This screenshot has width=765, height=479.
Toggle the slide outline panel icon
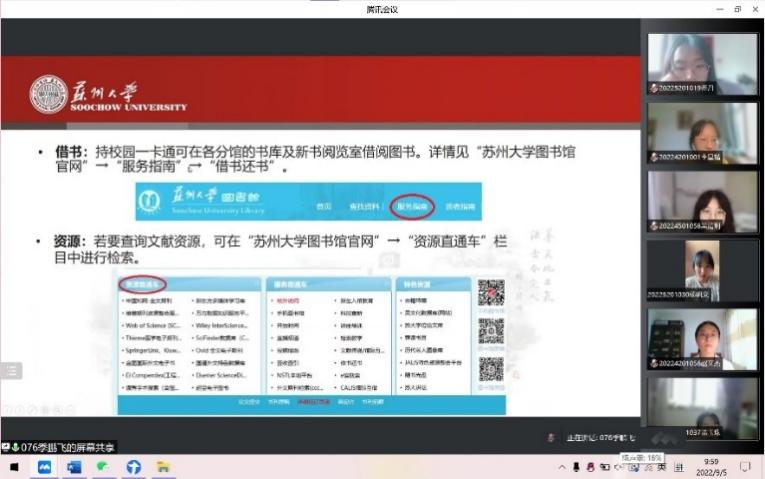click(x=12, y=371)
